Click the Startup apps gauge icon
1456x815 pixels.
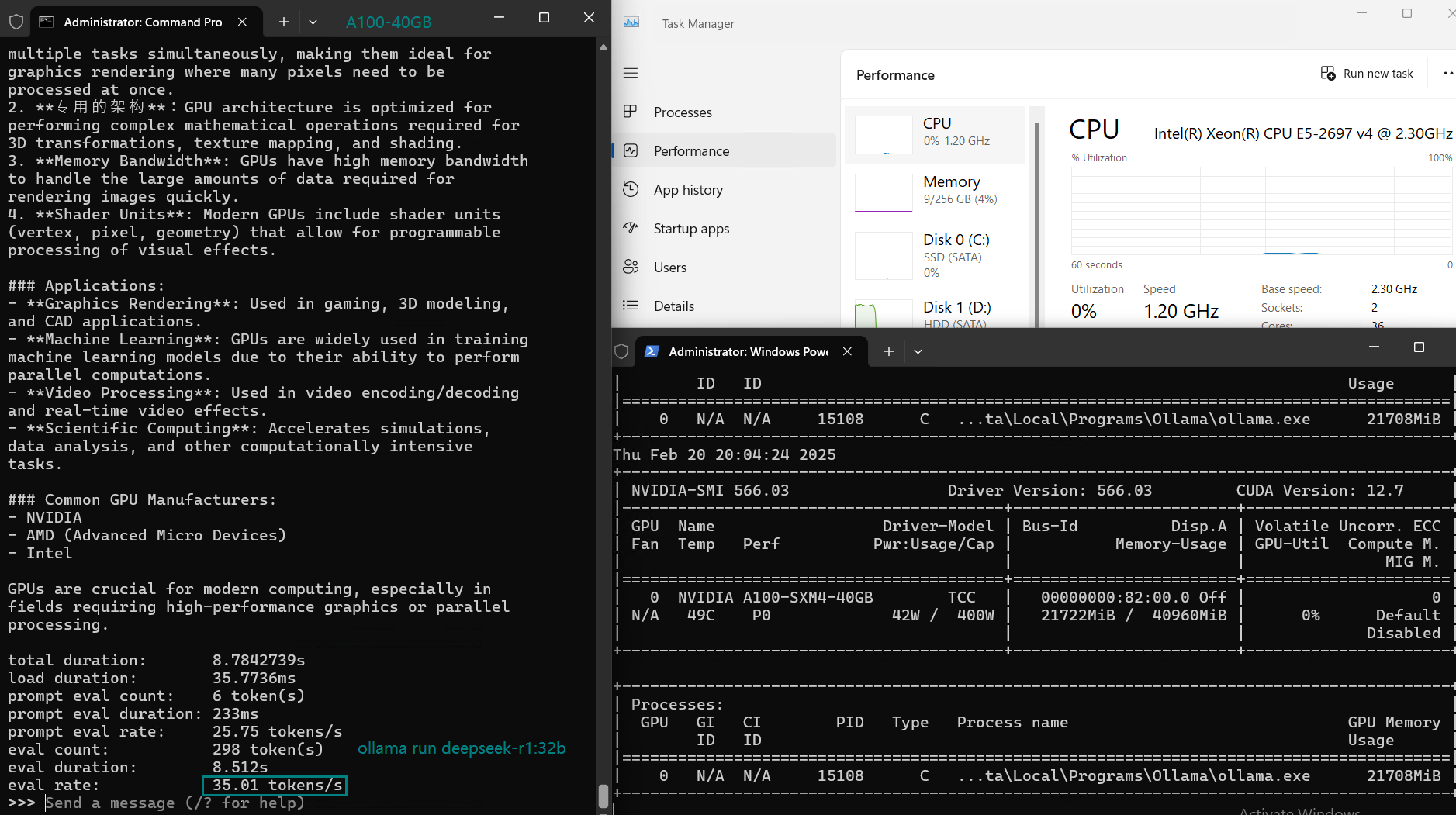click(x=631, y=228)
